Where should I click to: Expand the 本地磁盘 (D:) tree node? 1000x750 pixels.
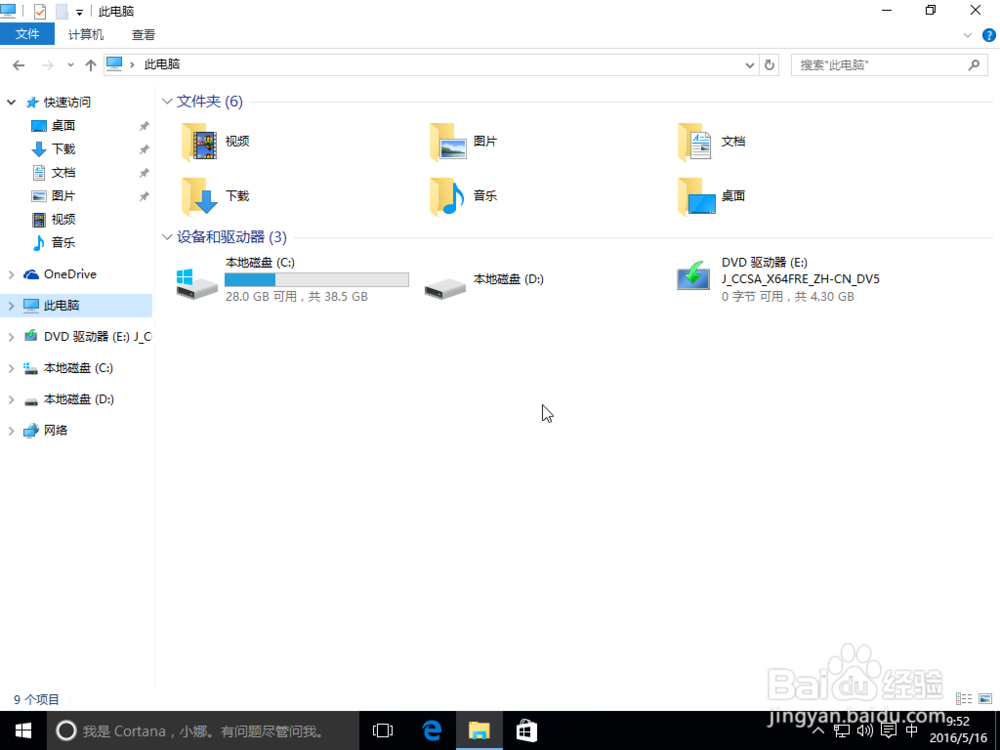[11, 399]
